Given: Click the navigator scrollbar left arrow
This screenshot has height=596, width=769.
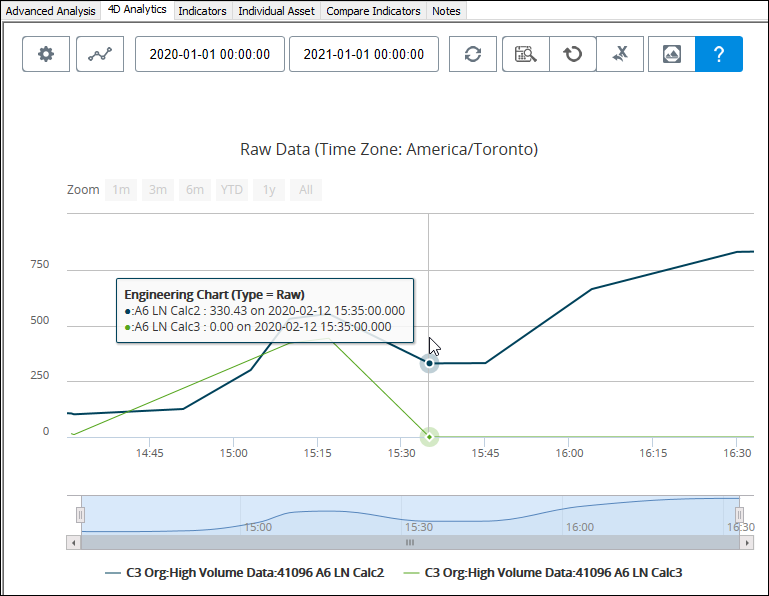Looking at the screenshot, I should coord(74,543).
